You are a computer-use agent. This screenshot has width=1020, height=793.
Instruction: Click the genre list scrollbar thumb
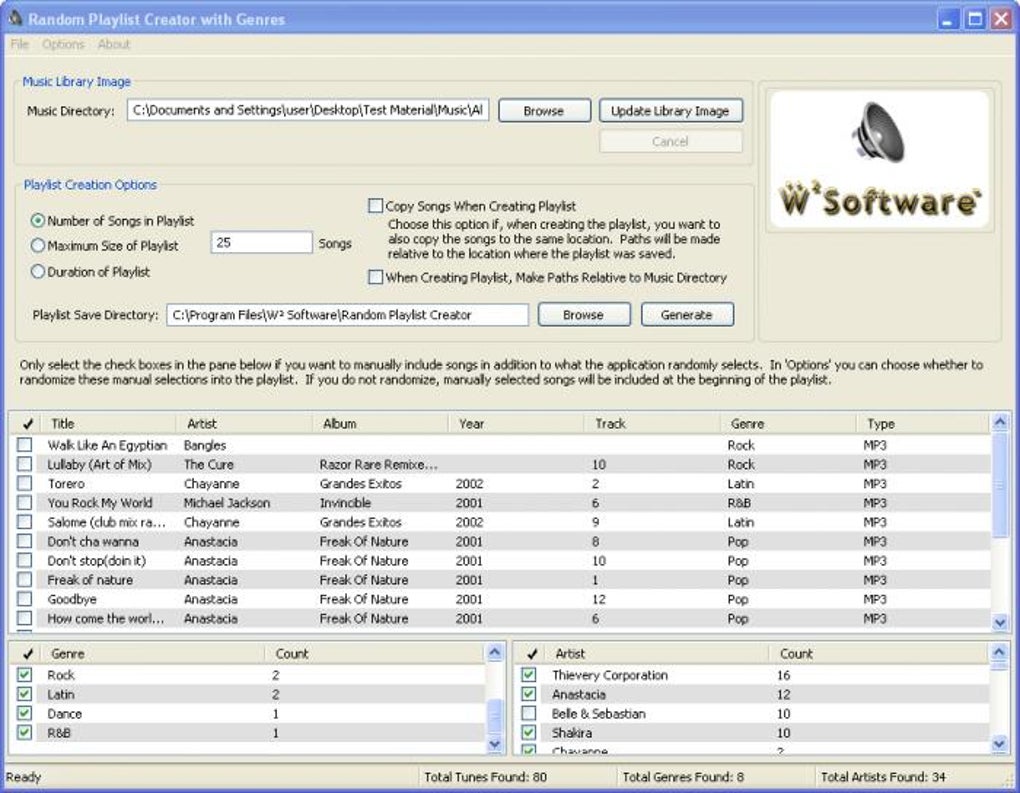tap(495, 717)
